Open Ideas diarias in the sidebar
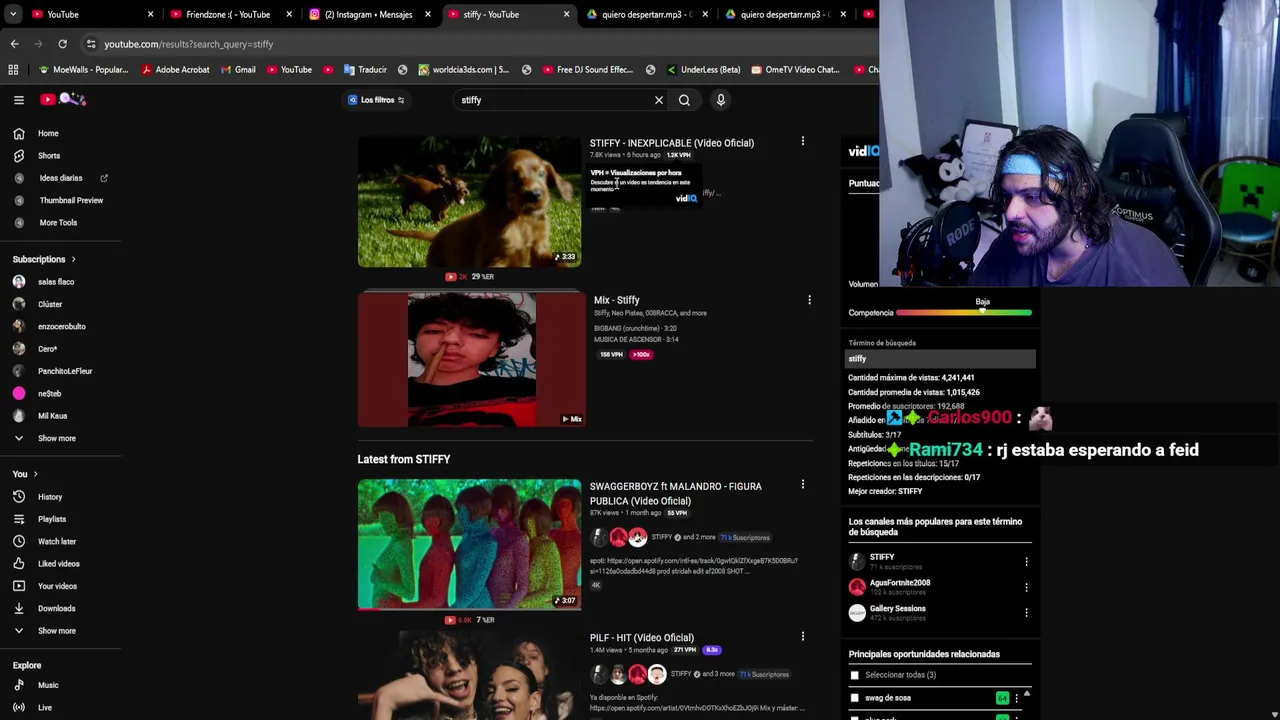 (61, 178)
